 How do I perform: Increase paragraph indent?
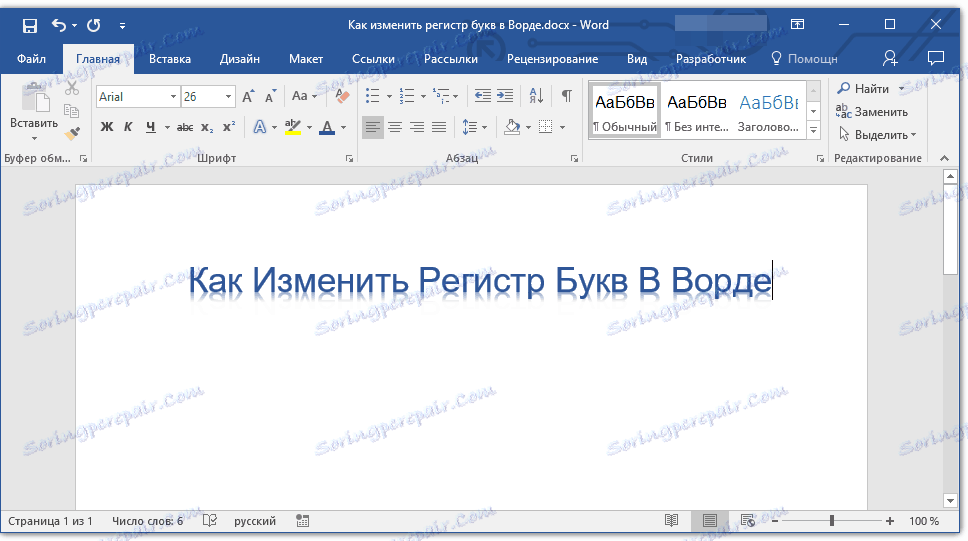pos(505,96)
